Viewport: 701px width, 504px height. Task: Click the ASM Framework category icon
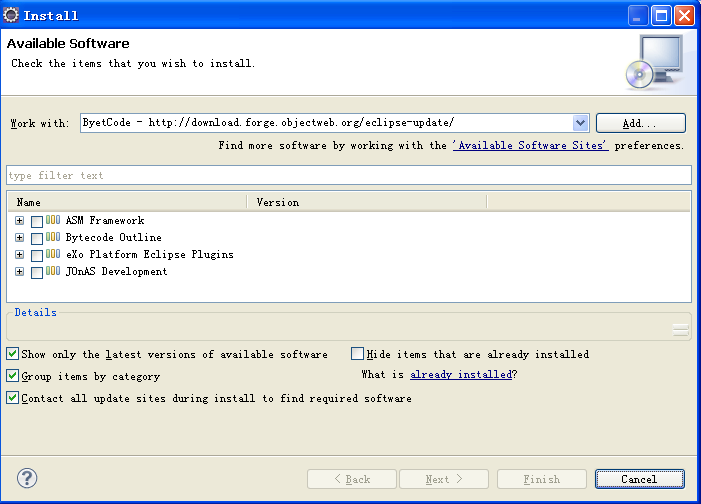click(x=53, y=220)
